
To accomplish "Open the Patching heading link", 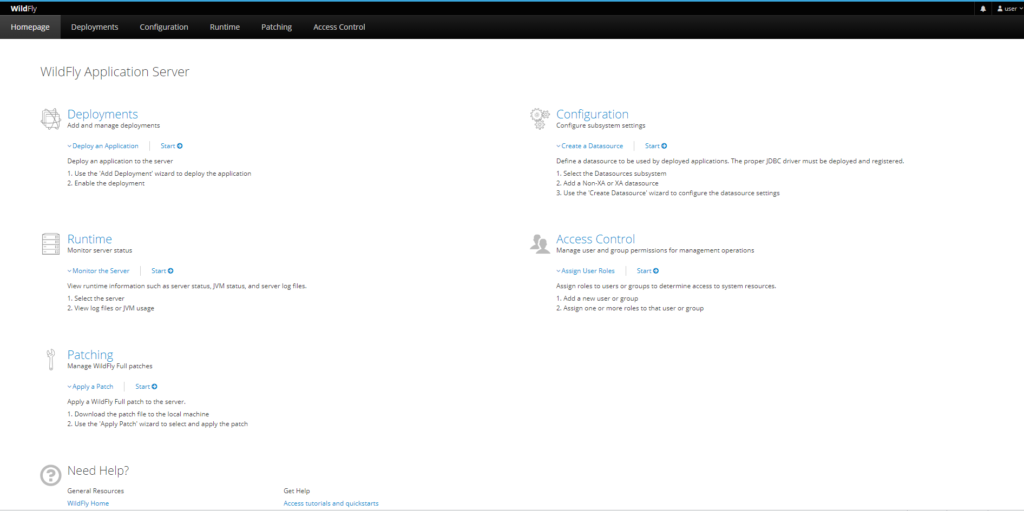I will click(90, 355).
